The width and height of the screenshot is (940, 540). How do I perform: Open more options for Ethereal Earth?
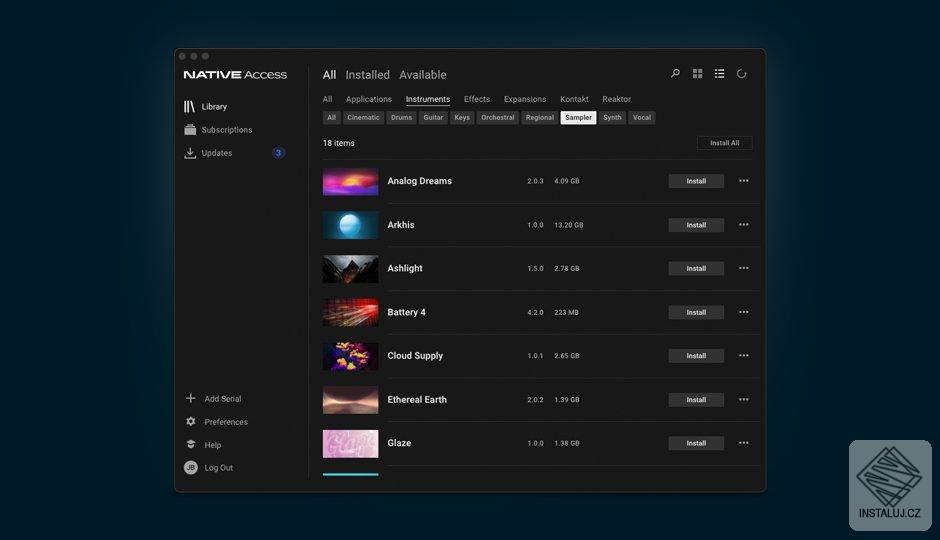[743, 399]
